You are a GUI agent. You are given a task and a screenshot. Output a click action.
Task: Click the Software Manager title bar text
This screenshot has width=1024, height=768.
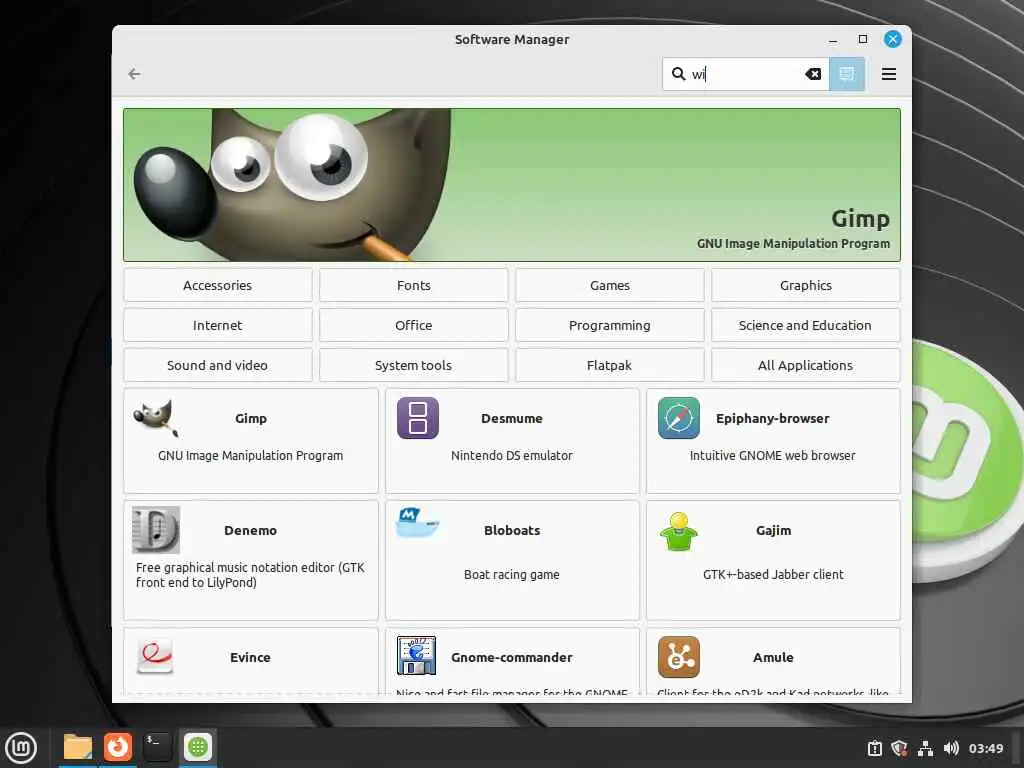click(511, 39)
